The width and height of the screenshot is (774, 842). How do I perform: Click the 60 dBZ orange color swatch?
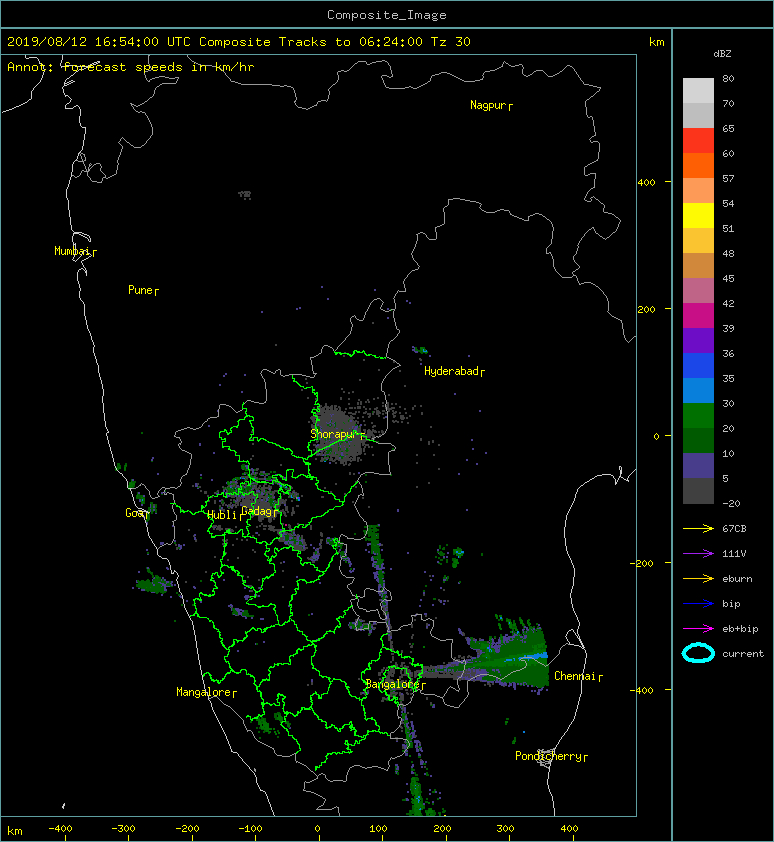(x=698, y=165)
